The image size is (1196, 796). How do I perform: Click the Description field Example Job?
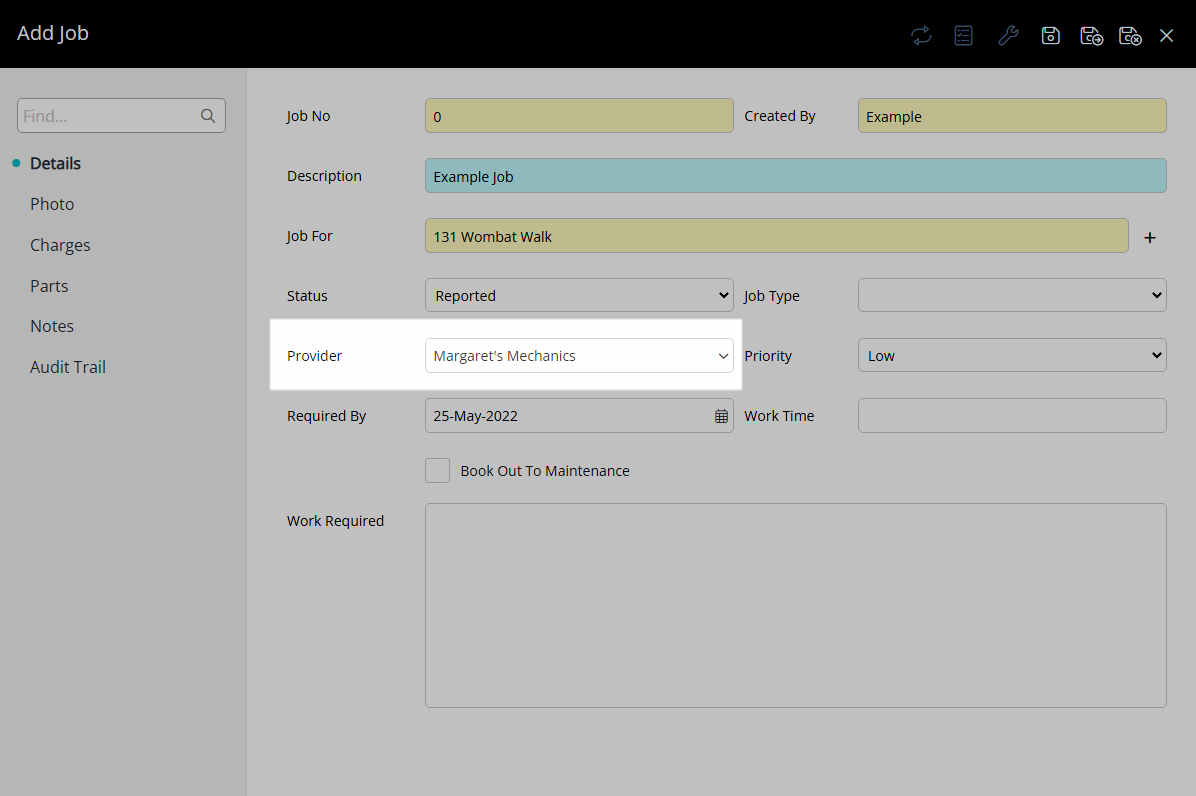pos(796,176)
